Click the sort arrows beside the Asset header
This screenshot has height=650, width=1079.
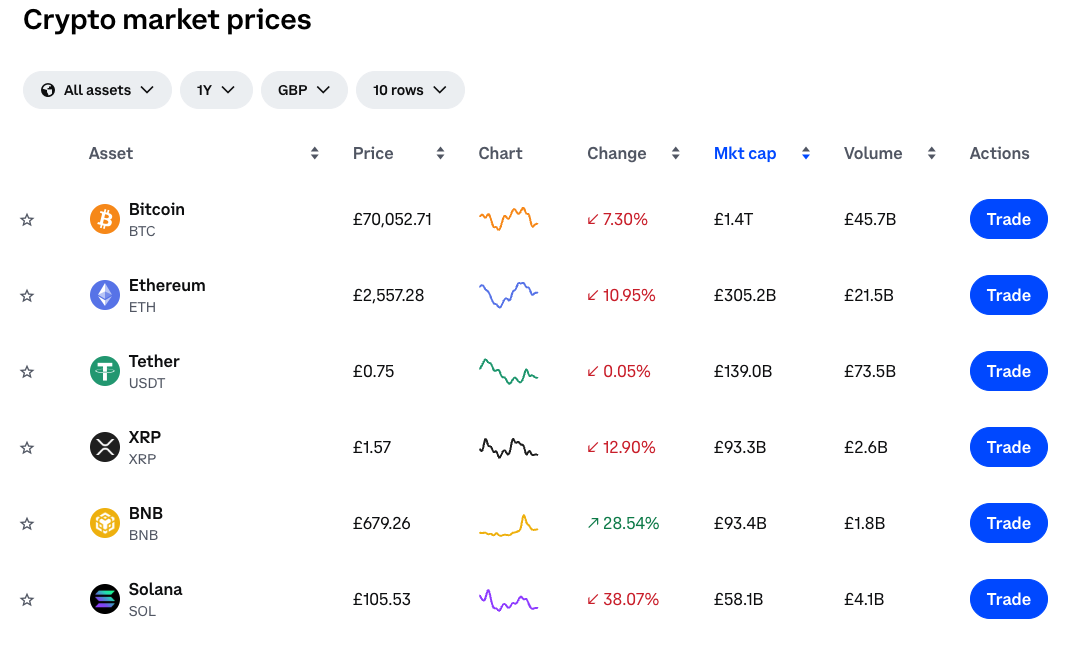[x=314, y=153]
